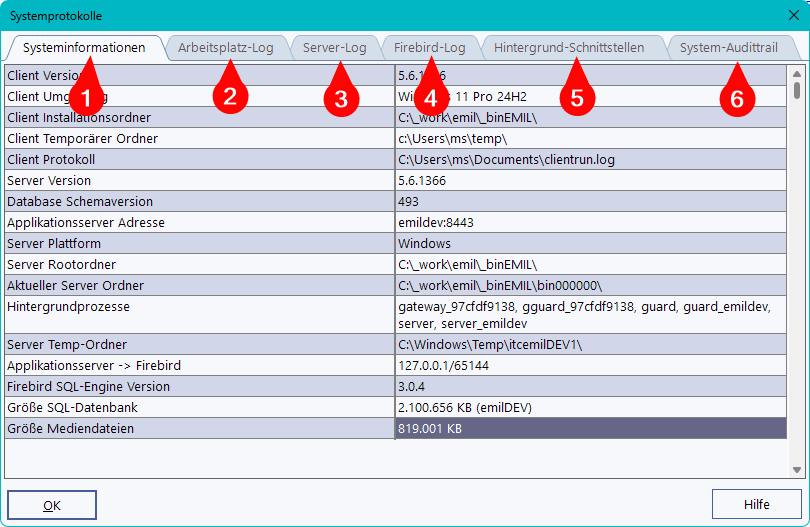This screenshot has width=810, height=527.
Task: Open the Server-Log tab
Action: point(334,47)
